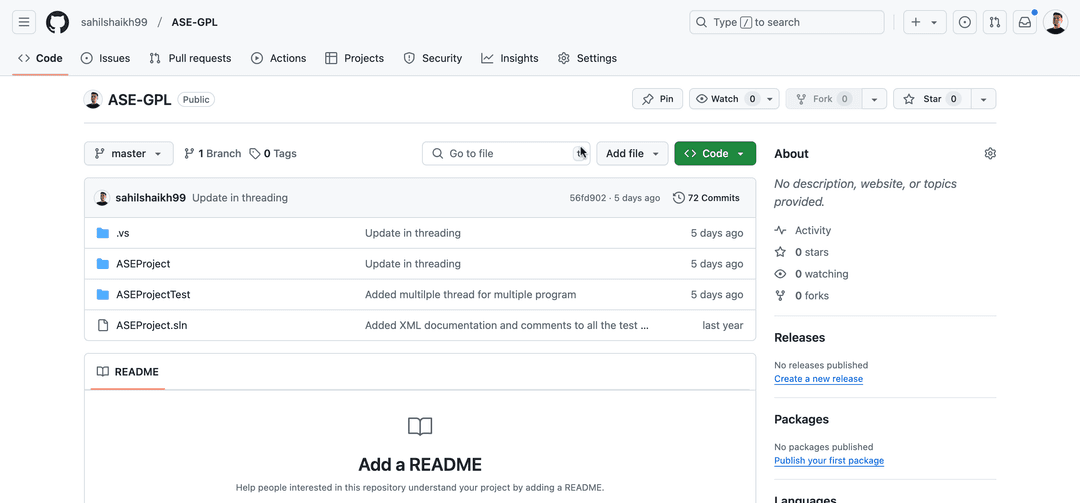Screen dimensions: 1080x503
Task: Expand the Star lists dropdown arrow
Action: coord(984,99)
